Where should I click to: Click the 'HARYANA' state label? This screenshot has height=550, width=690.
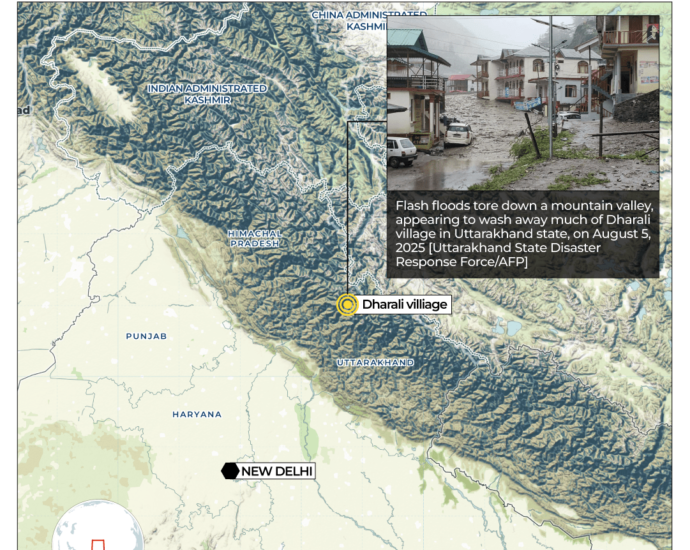tap(197, 414)
